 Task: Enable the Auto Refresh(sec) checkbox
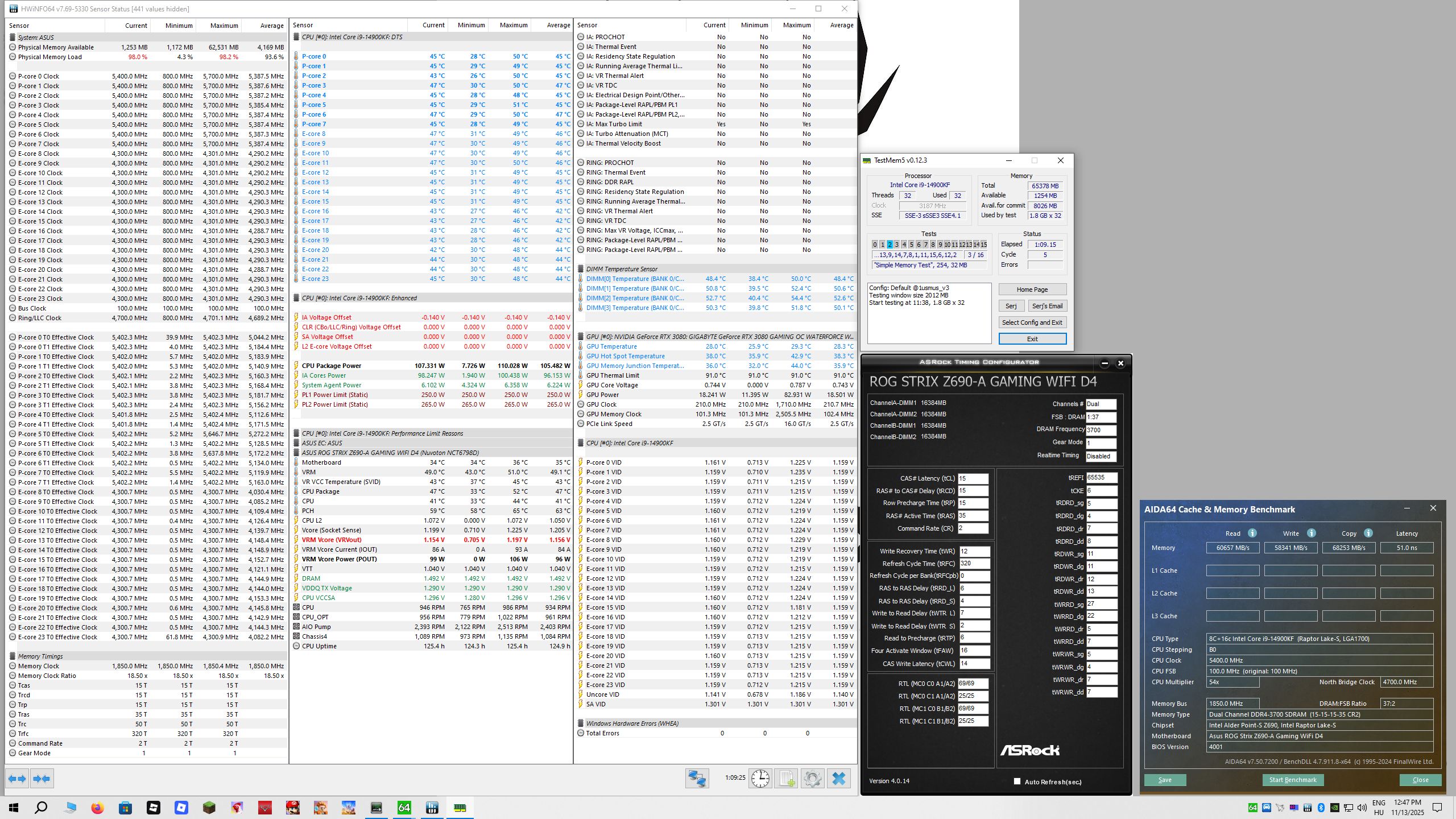pos(1017,781)
